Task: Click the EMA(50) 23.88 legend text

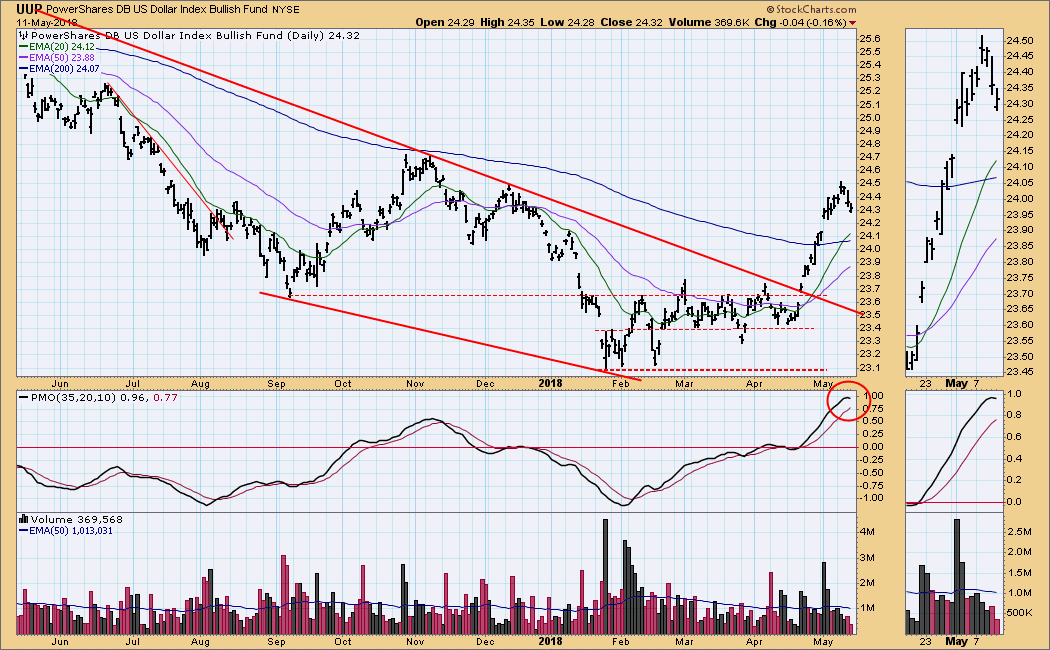Action: [62, 58]
